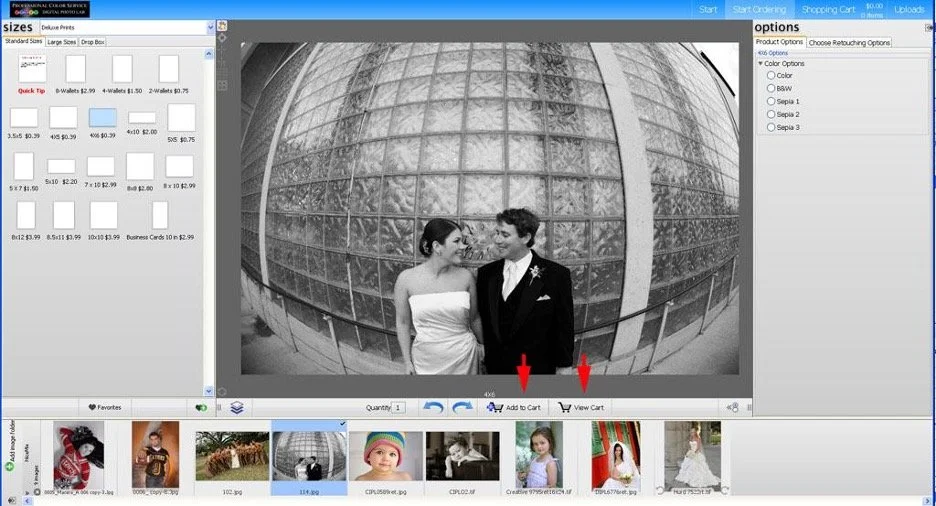Click sizes panel scroll up arrow

pos(208,54)
